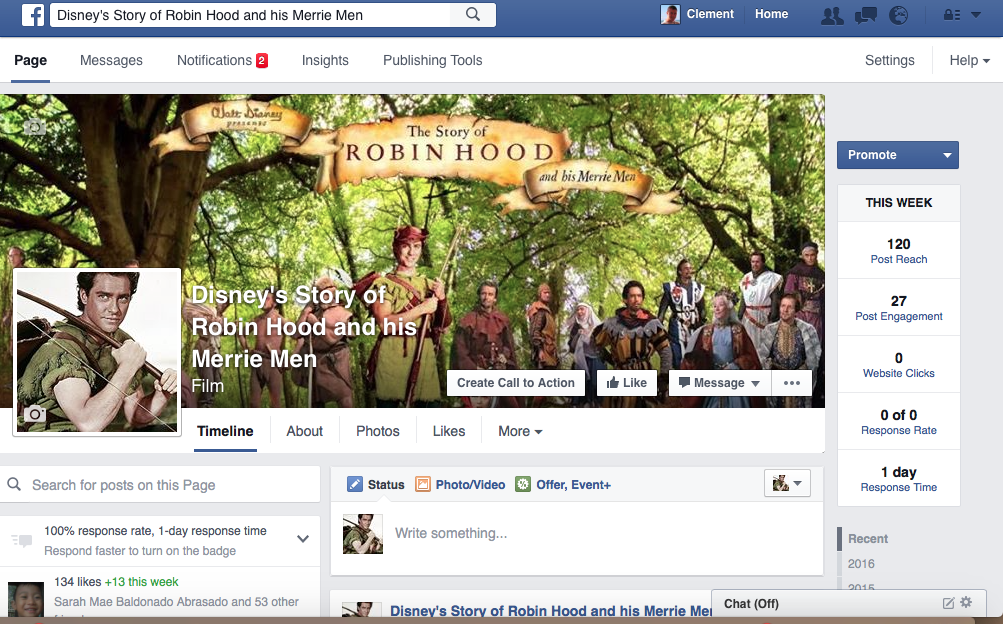
Task: Open the Notifications tab
Action: coord(214,60)
